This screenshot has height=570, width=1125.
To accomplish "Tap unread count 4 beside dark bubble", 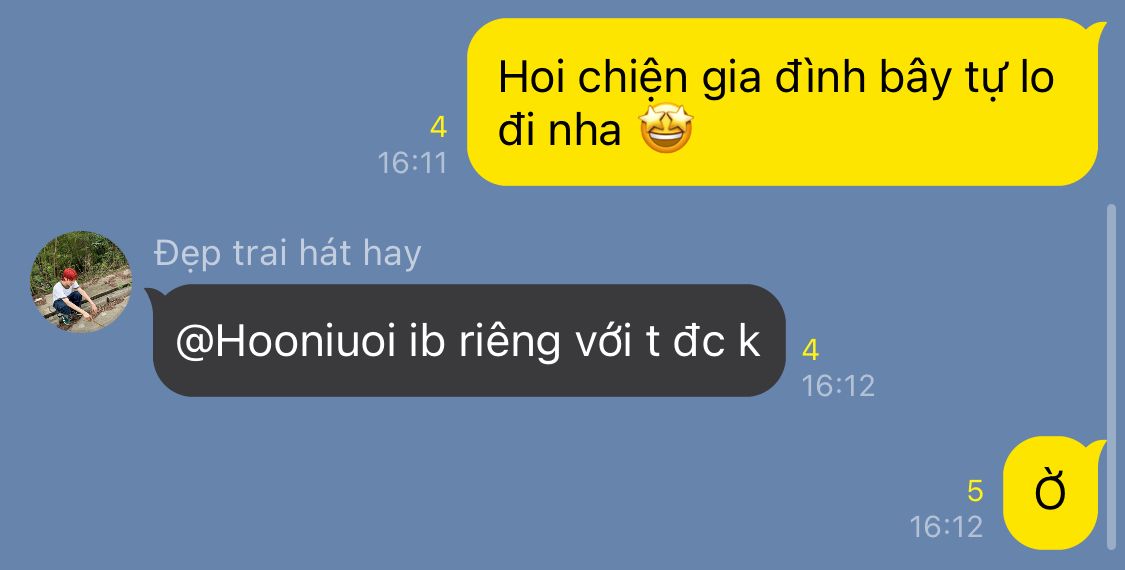I will (x=810, y=350).
